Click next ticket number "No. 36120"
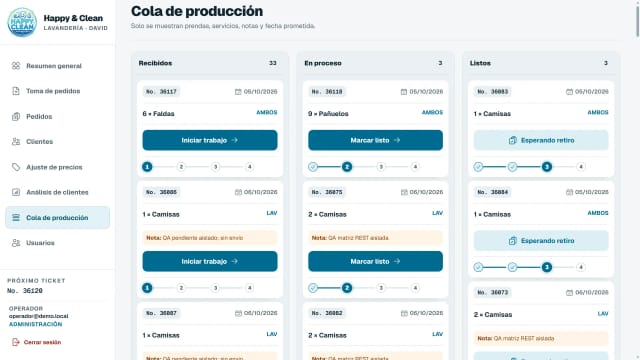This screenshot has height=360, width=640. click(x=25, y=291)
